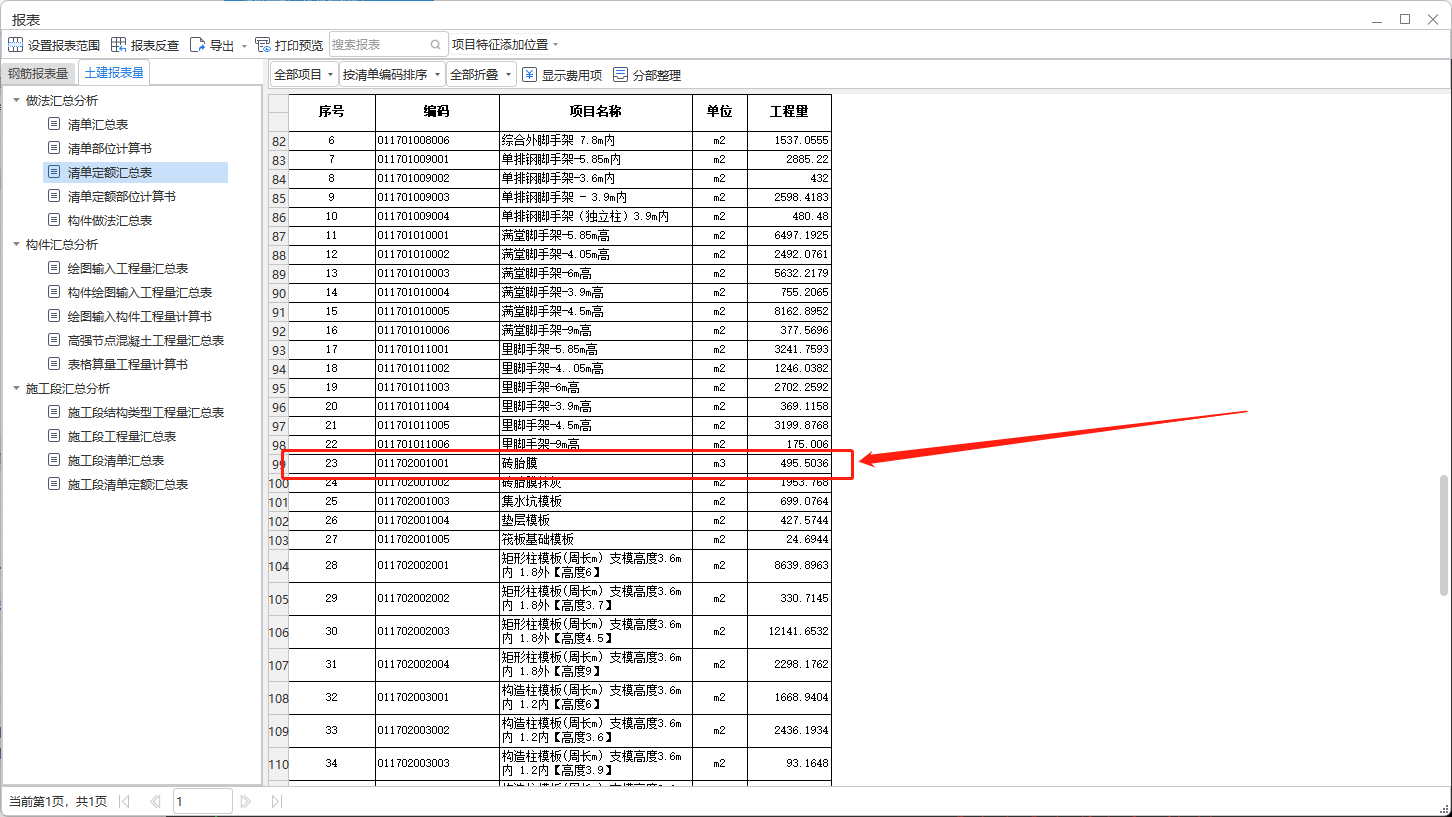Click cell 里脚手架-3.9m高
The width and height of the screenshot is (1452, 817).
coord(596,407)
